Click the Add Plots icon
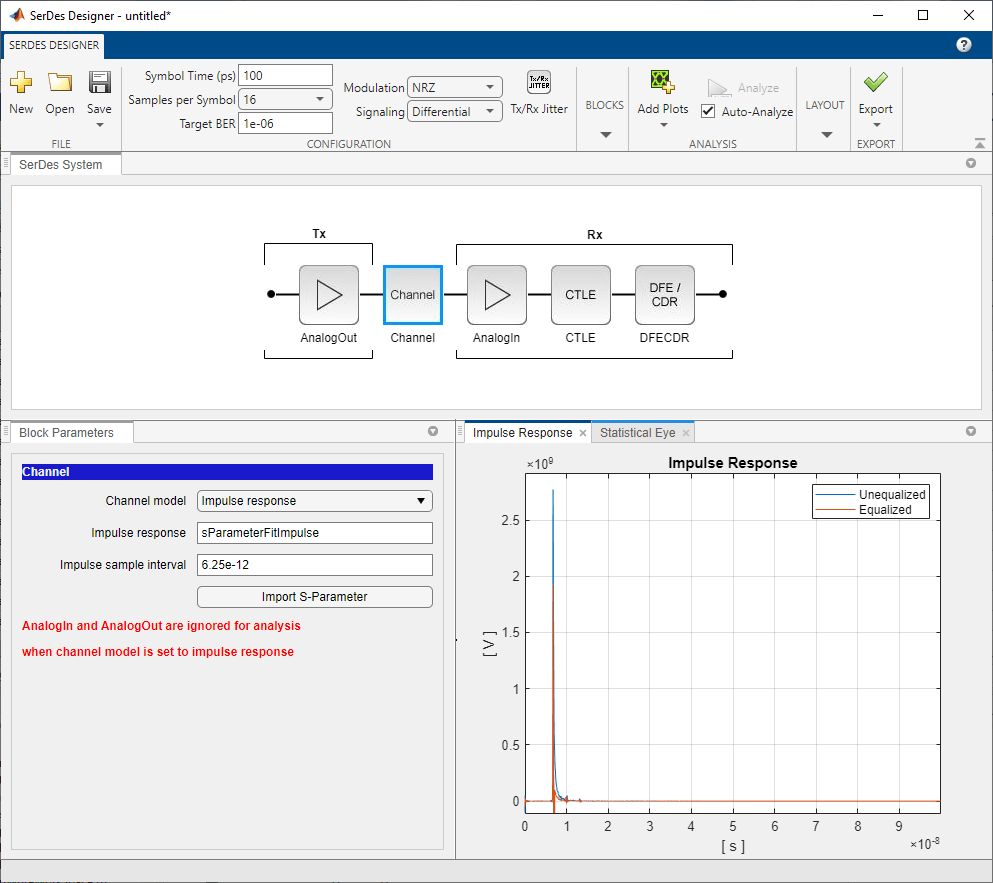The image size is (993, 883). point(662,82)
